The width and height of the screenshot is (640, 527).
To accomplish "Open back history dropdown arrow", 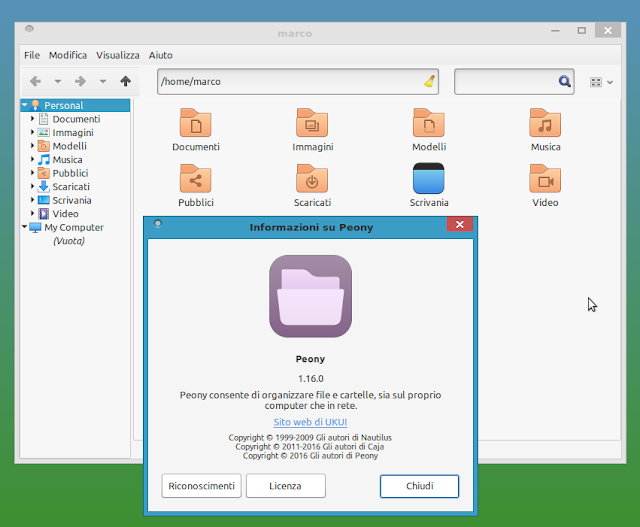I will point(58,82).
